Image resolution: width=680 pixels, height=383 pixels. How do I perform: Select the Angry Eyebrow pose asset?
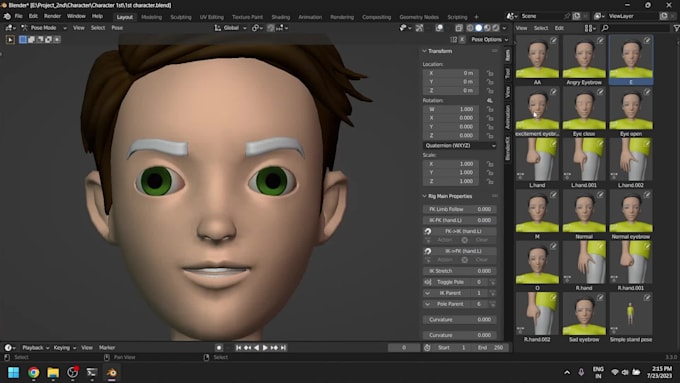pos(584,60)
